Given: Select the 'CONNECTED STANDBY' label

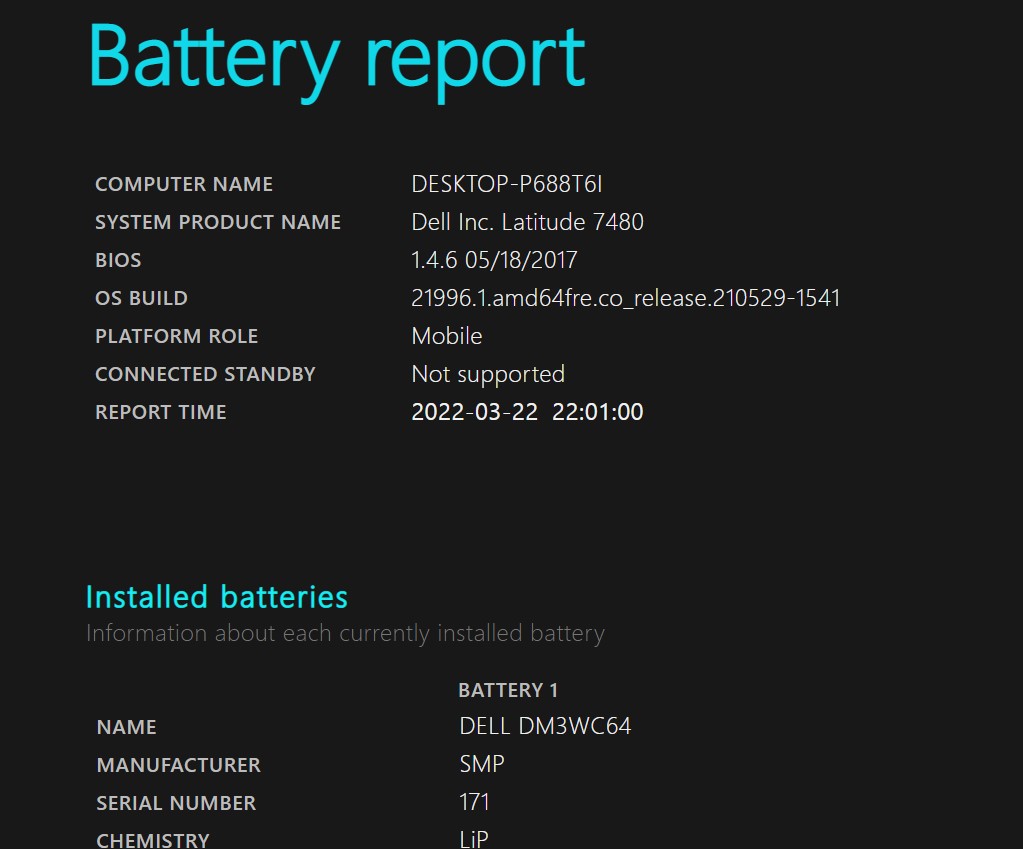Looking at the screenshot, I should point(206,374).
